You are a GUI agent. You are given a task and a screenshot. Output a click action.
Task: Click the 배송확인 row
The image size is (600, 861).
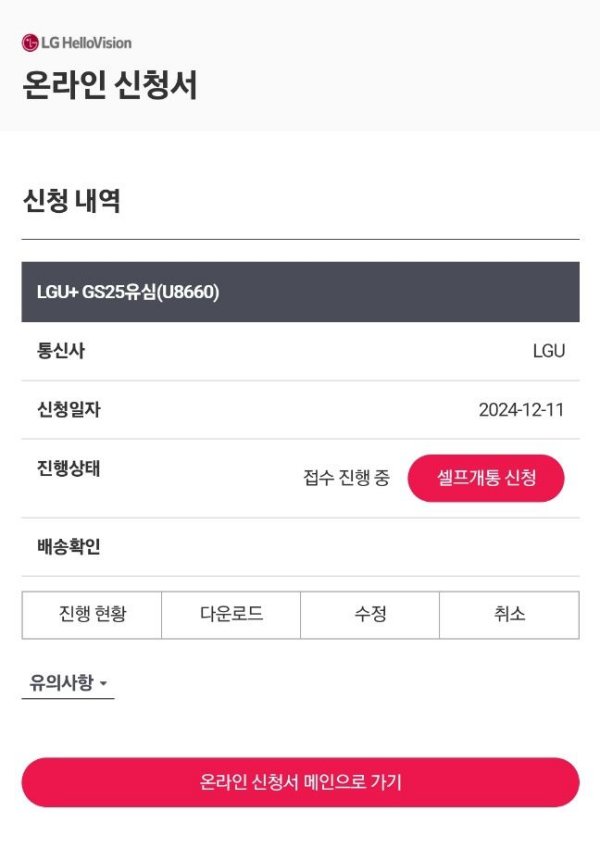point(56,545)
